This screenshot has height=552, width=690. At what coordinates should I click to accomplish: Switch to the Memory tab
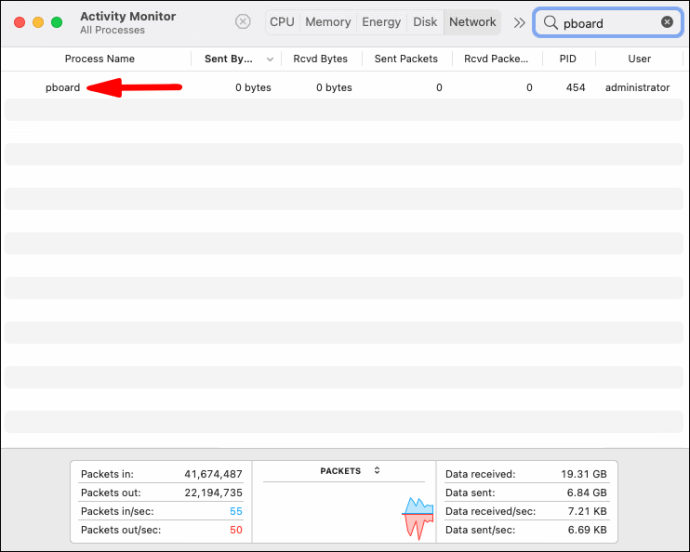328,22
